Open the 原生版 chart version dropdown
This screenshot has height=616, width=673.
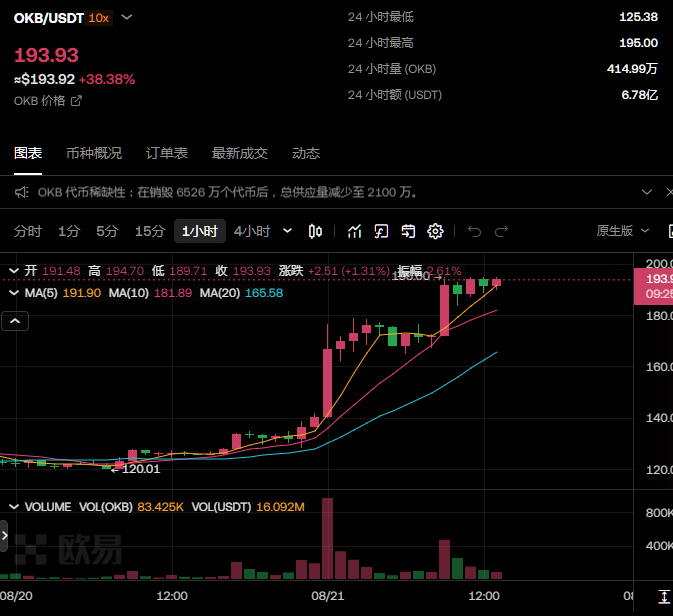point(622,231)
